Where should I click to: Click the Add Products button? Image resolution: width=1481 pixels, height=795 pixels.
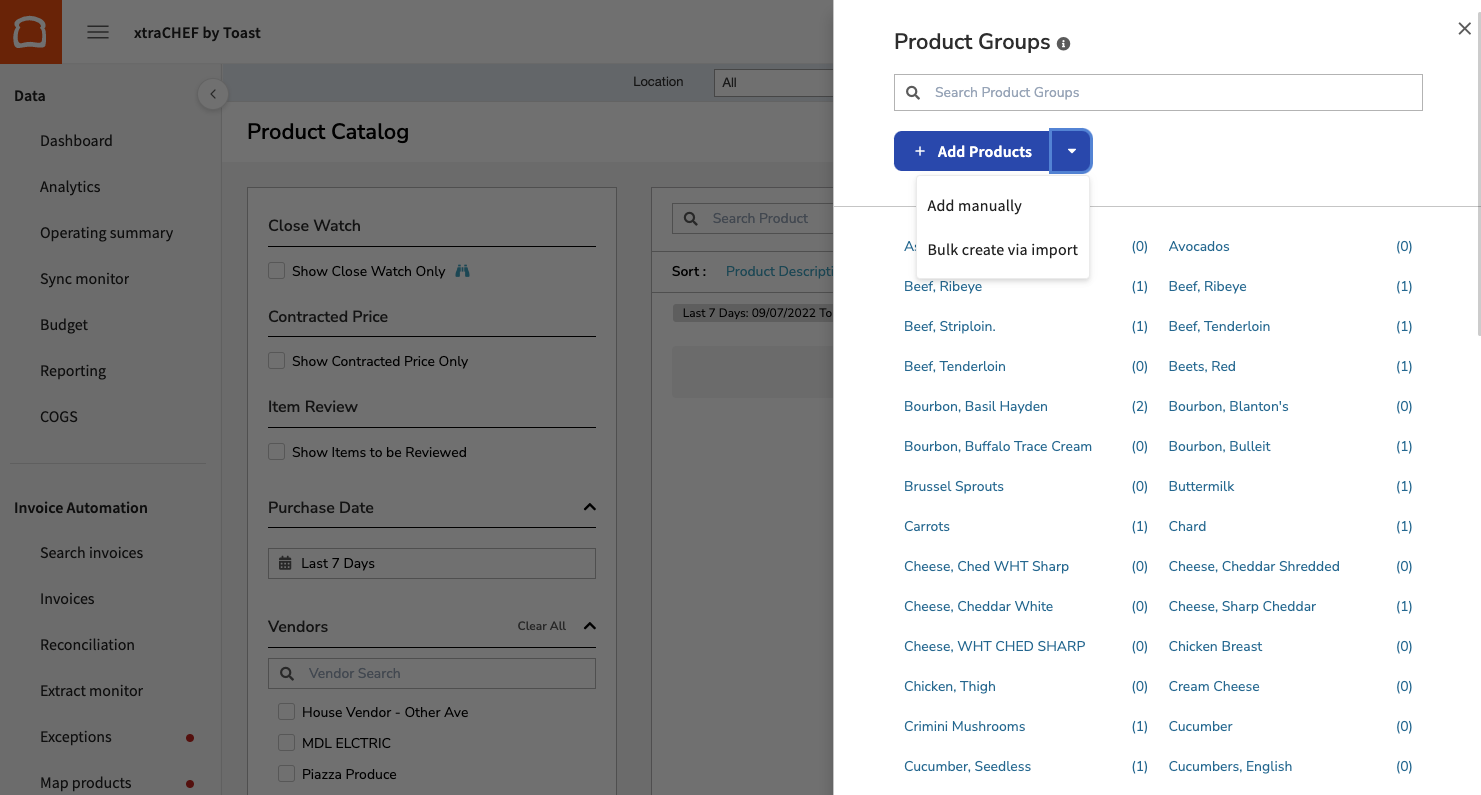point(971,150)
